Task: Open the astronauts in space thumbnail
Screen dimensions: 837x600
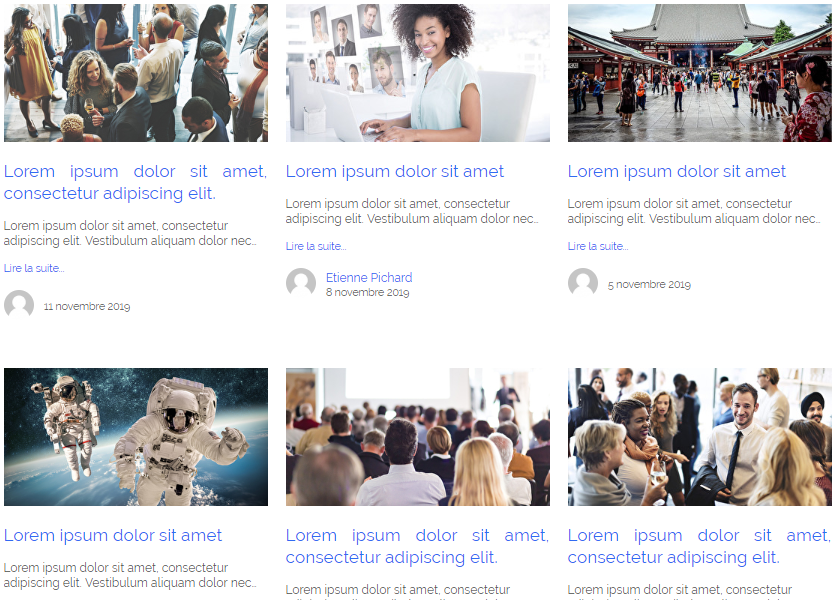Action: 136,437
